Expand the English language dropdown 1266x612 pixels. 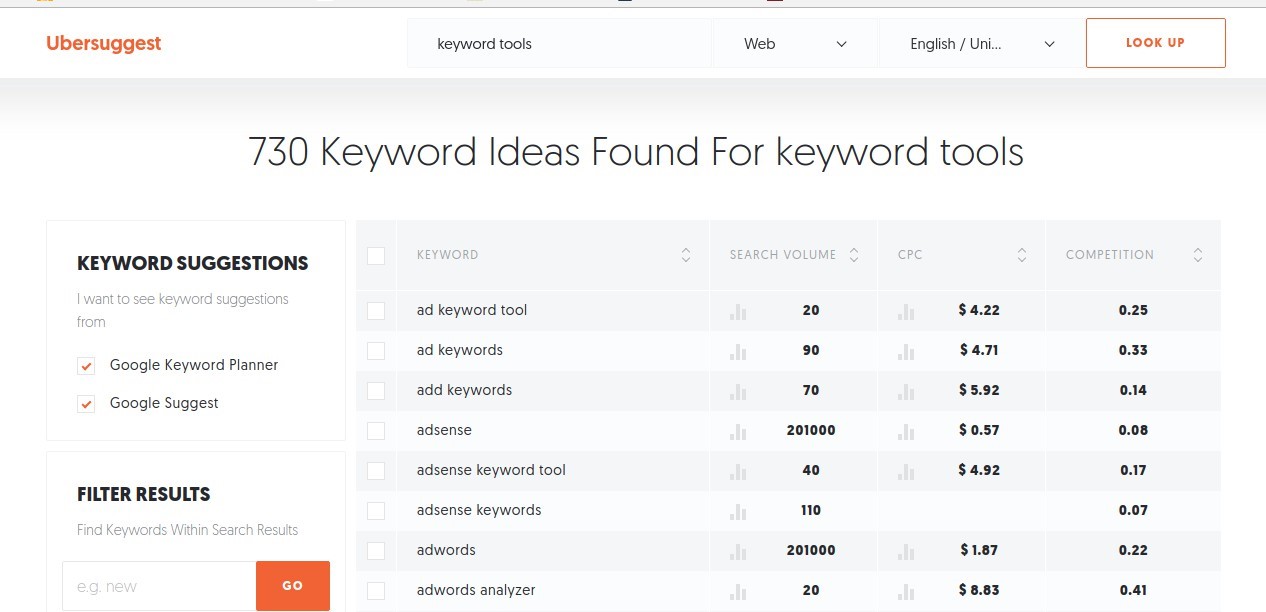coord(982,44)
